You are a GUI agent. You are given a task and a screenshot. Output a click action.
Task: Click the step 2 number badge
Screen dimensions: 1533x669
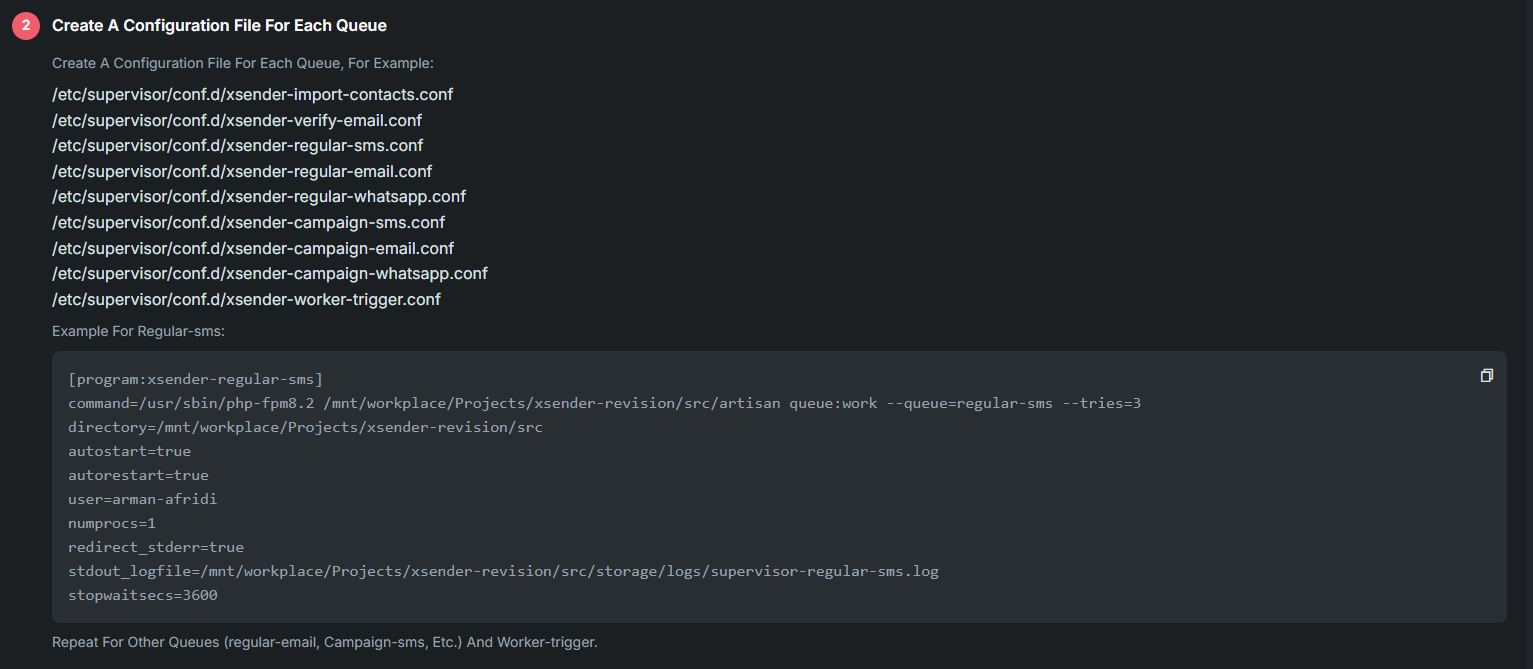(26, 26)
